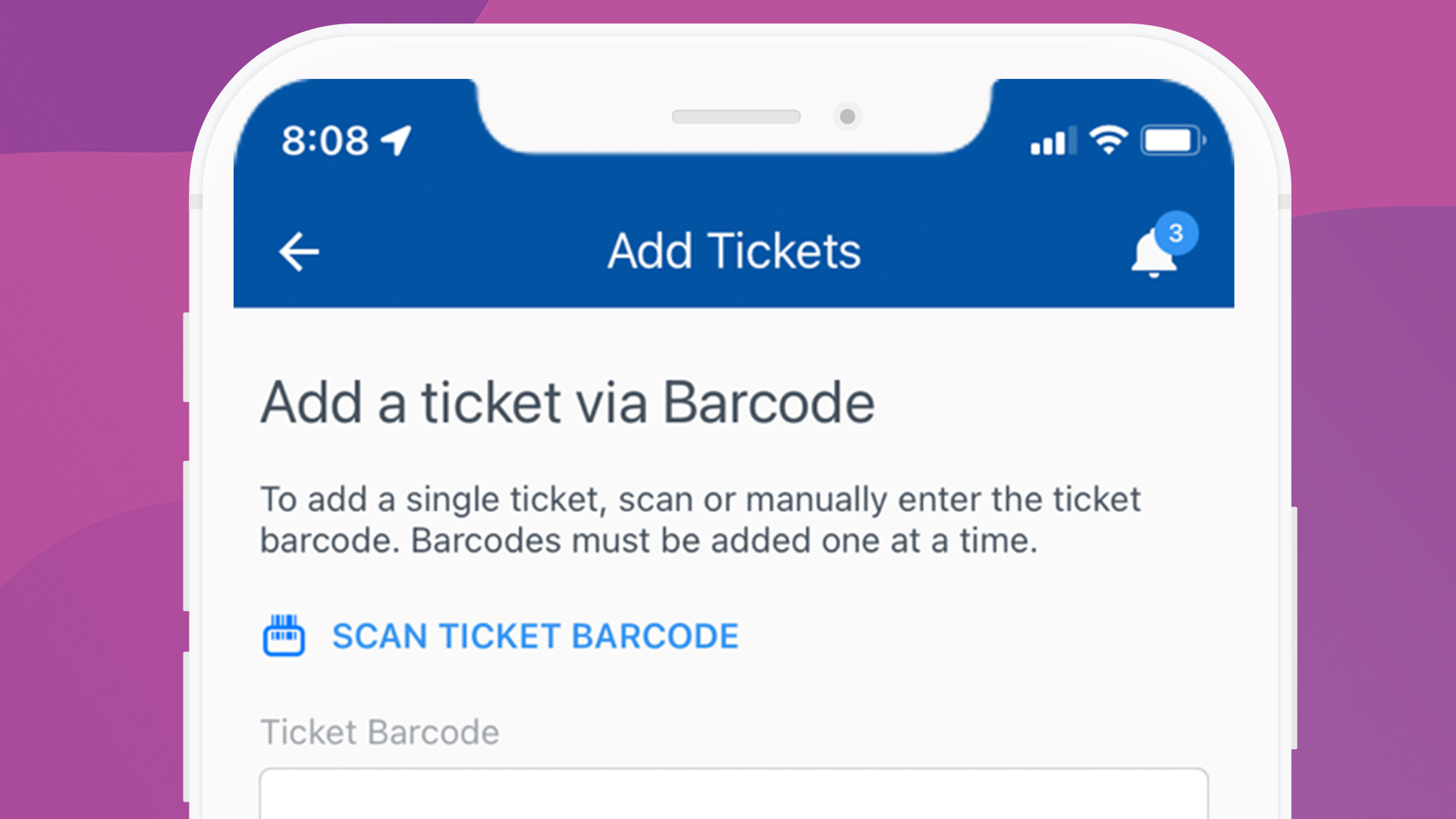Tap the Add Tickets header title

click(x=734, y=251)
